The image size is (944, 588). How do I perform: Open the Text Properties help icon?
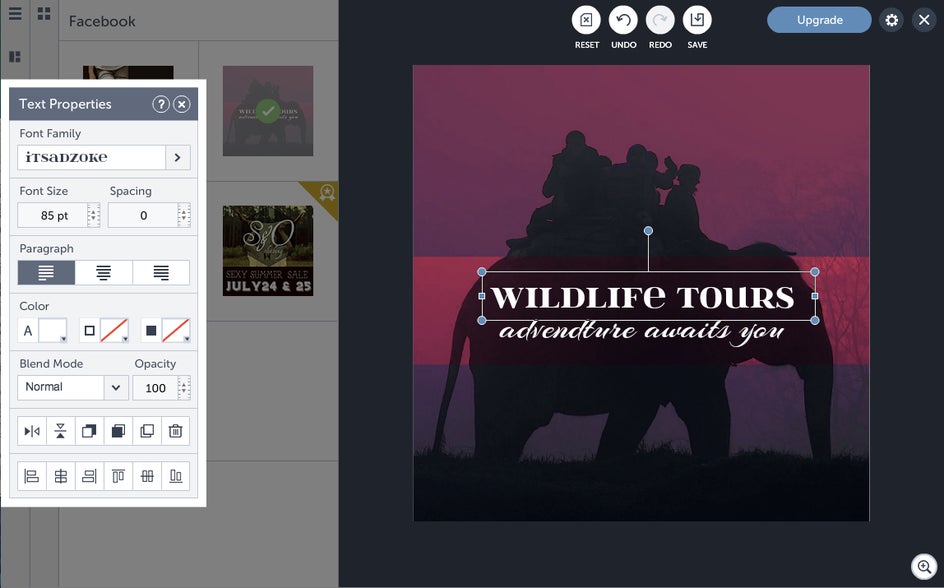160,104
